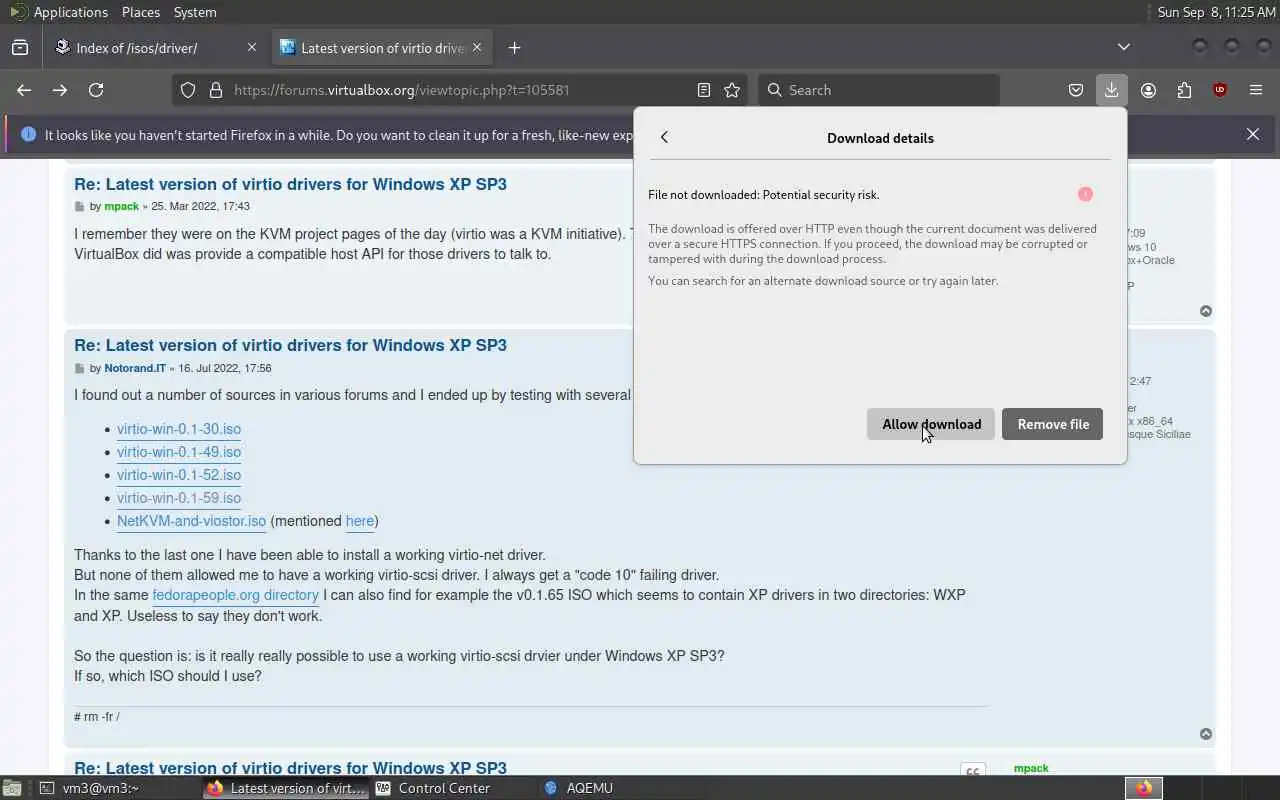1280x800 pixels.
Task: List all tabs with the dropdown chevron
Action: (x=1124, y=47)
